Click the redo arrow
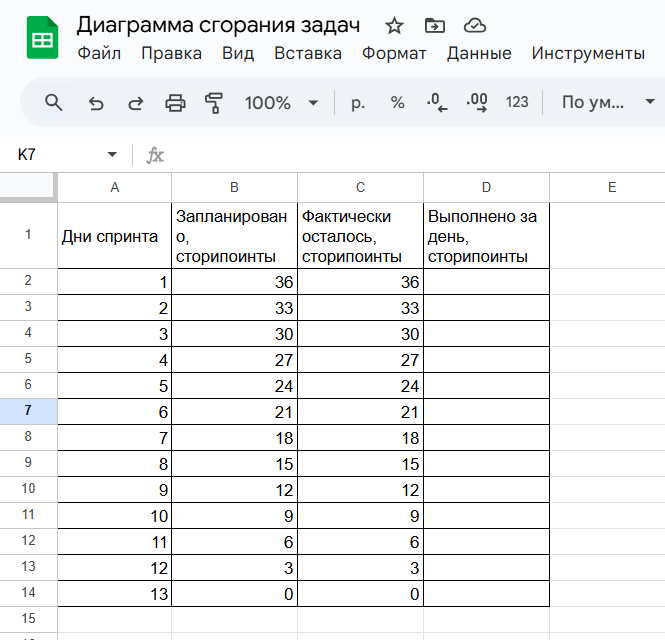 (x=136, y=103)
